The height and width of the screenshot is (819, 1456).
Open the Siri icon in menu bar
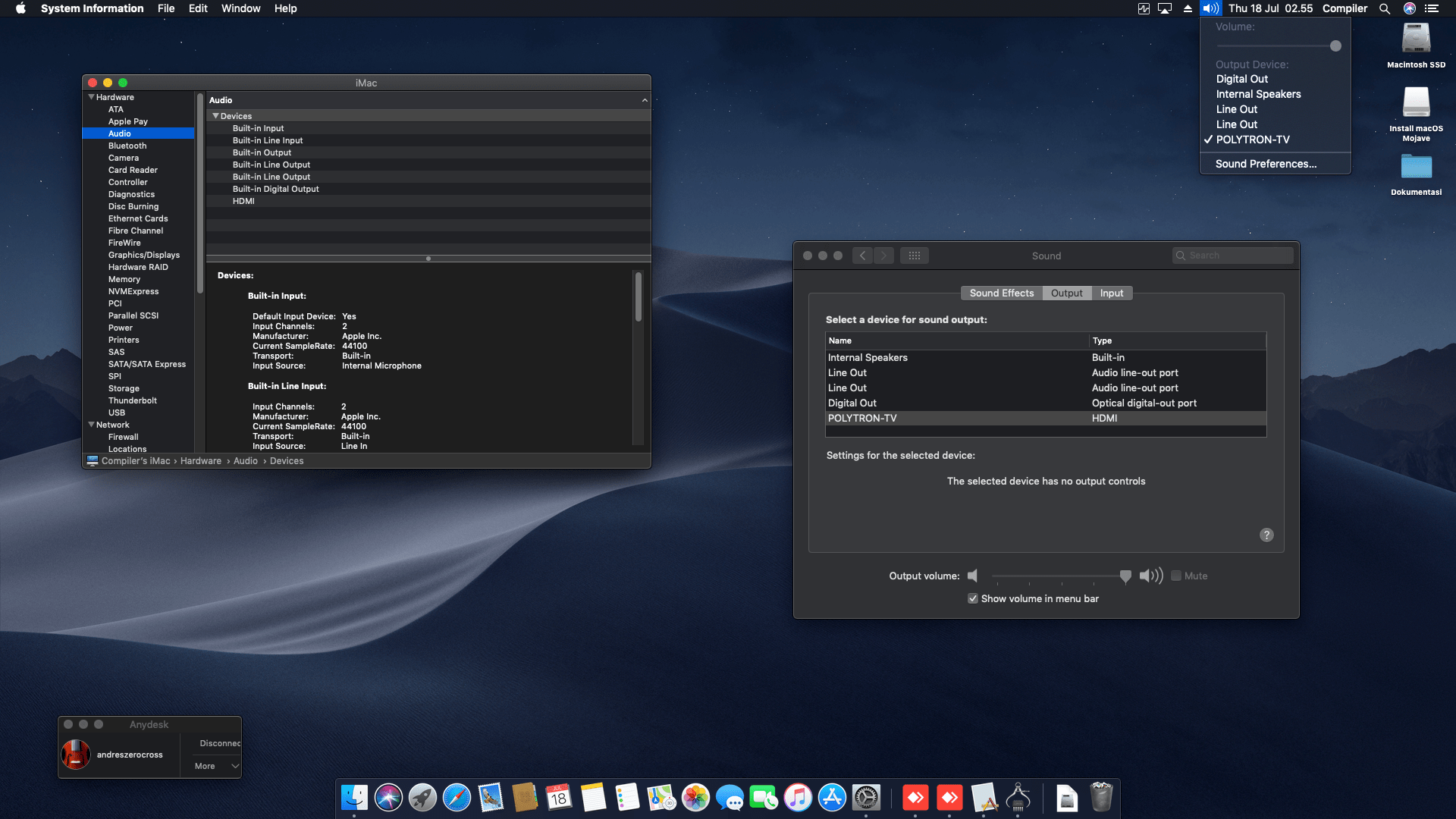[x=1410, y=8]
